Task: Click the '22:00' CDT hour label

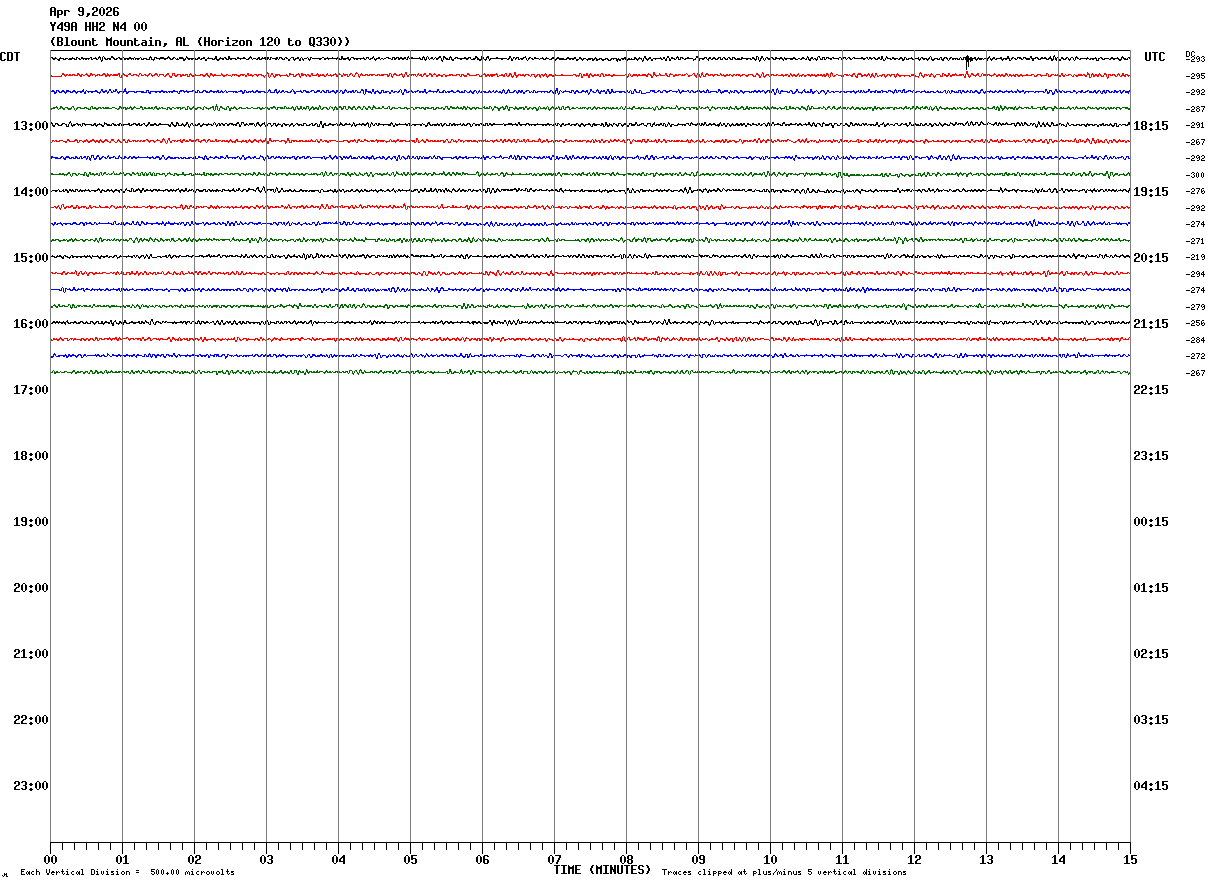Action: [x=31, y=719]
